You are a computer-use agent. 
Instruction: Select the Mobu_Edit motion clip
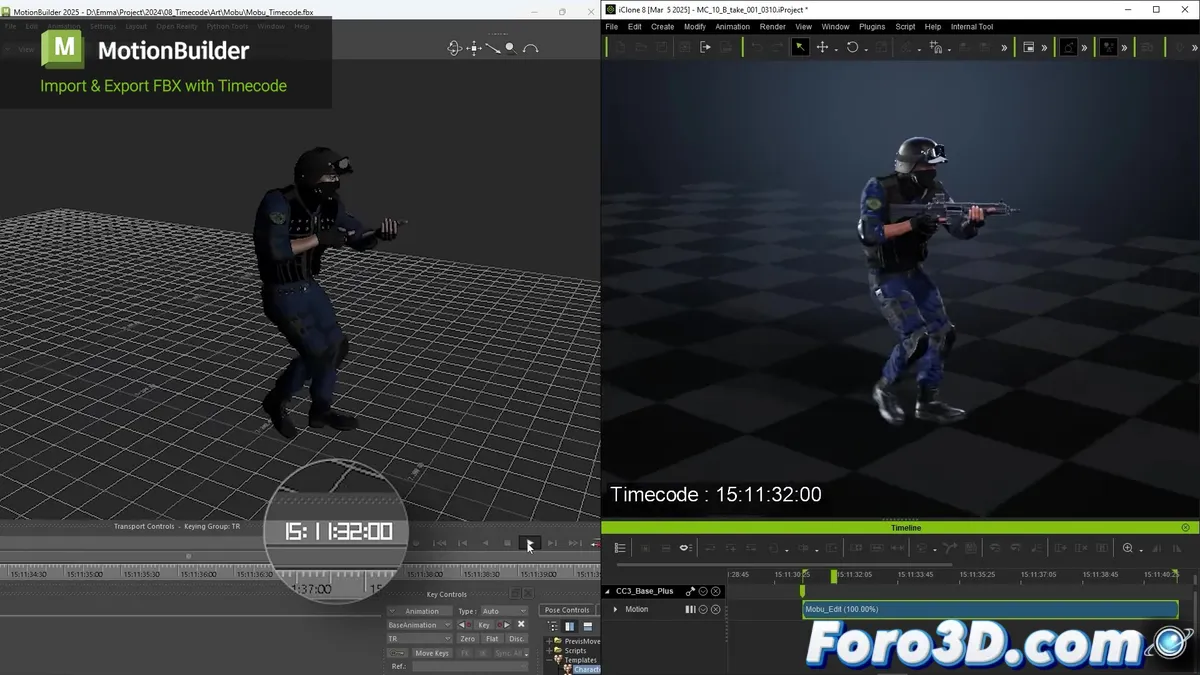pyautogui.click(x=990, y=609)
